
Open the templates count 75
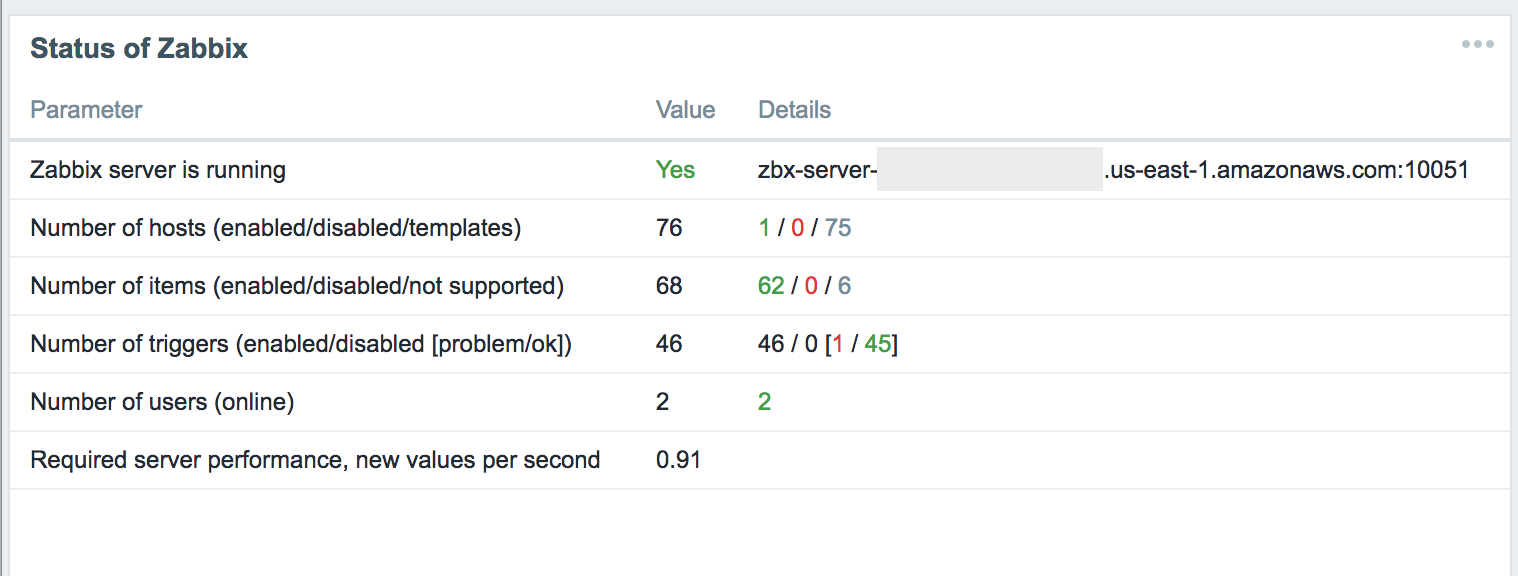coord(838,228)
